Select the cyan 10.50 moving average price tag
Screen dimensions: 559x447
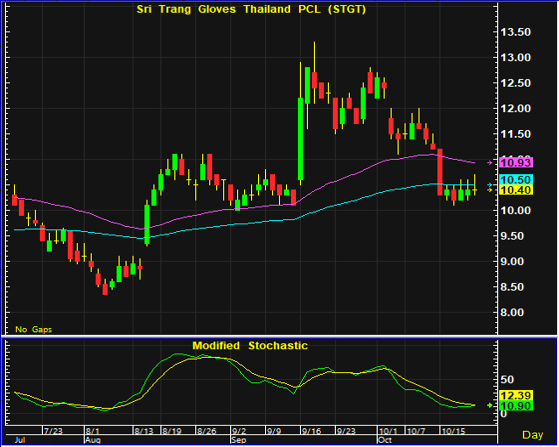pos(516,180)
